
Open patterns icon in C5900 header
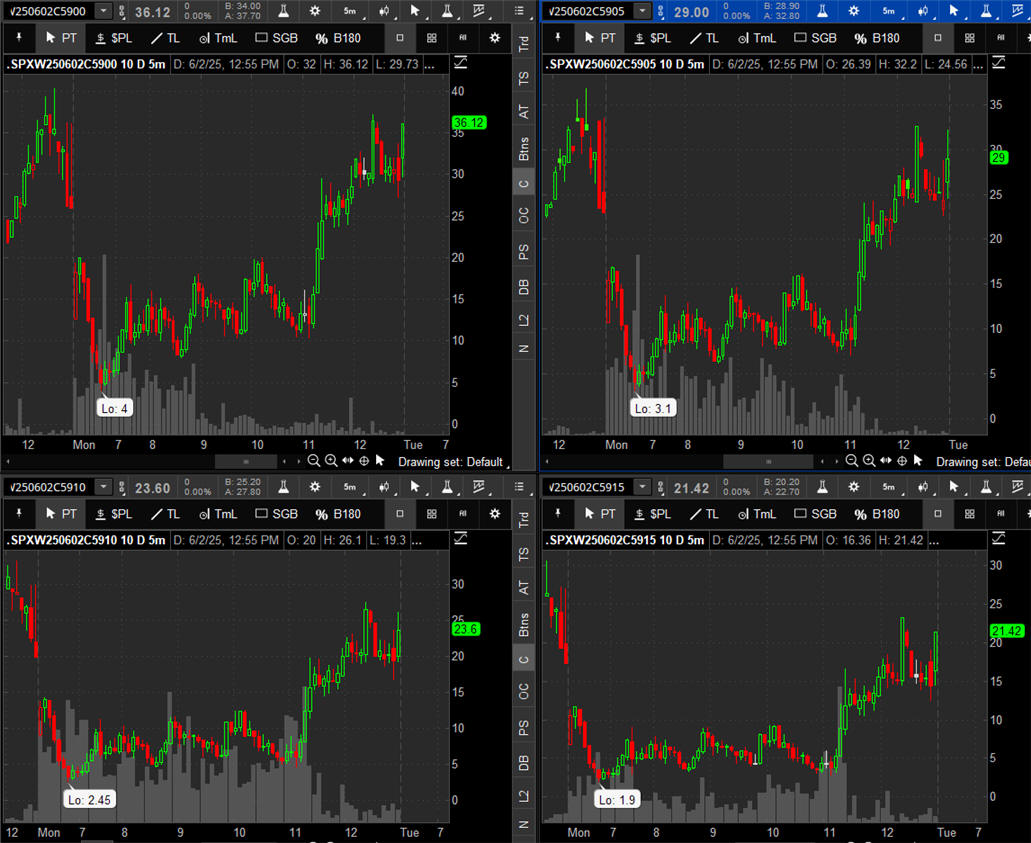point(479,11)
